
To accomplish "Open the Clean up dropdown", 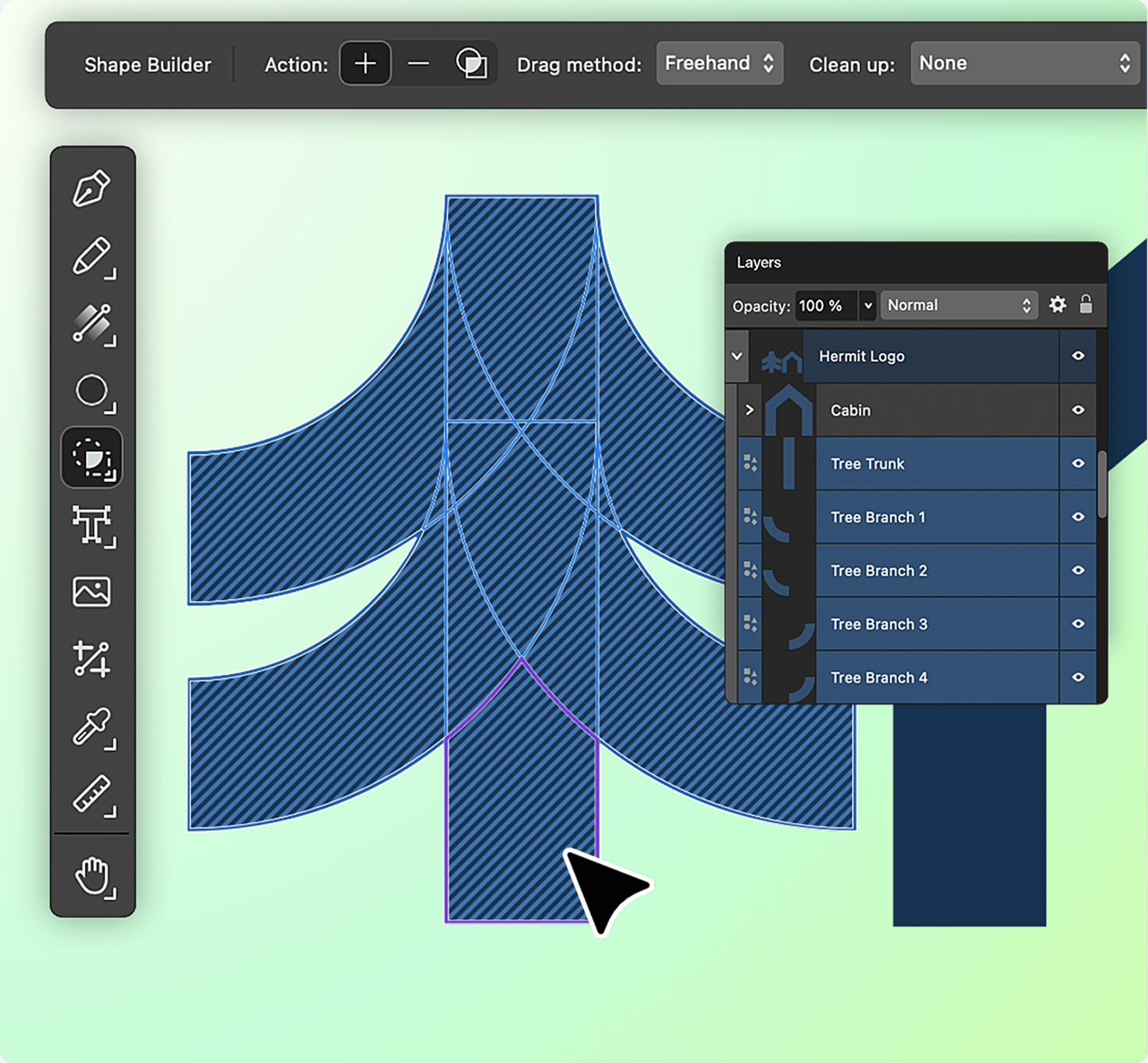I will point(1024,64).
